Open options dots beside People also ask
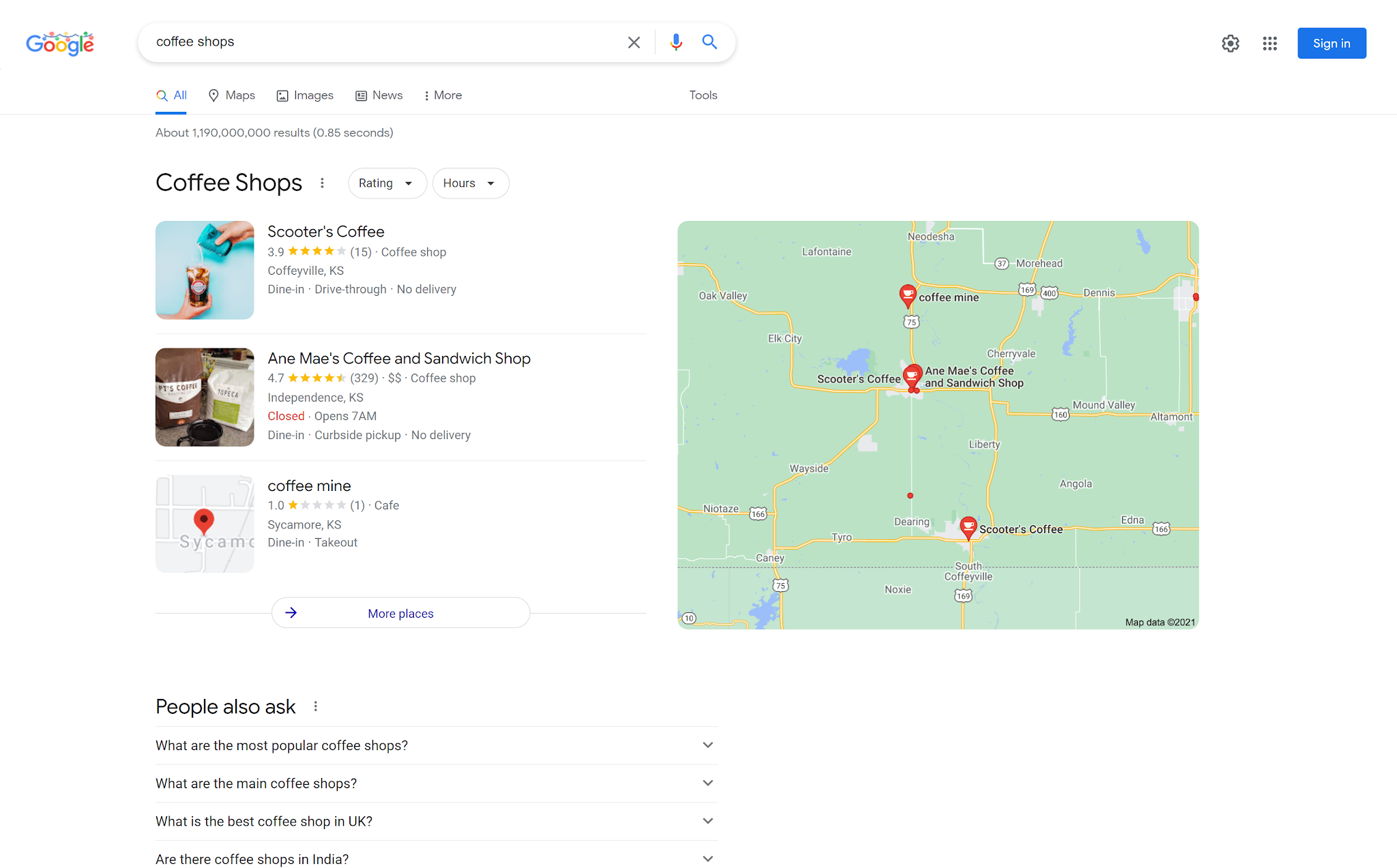This screenshot has width=1397, height=868. point(315,706)
